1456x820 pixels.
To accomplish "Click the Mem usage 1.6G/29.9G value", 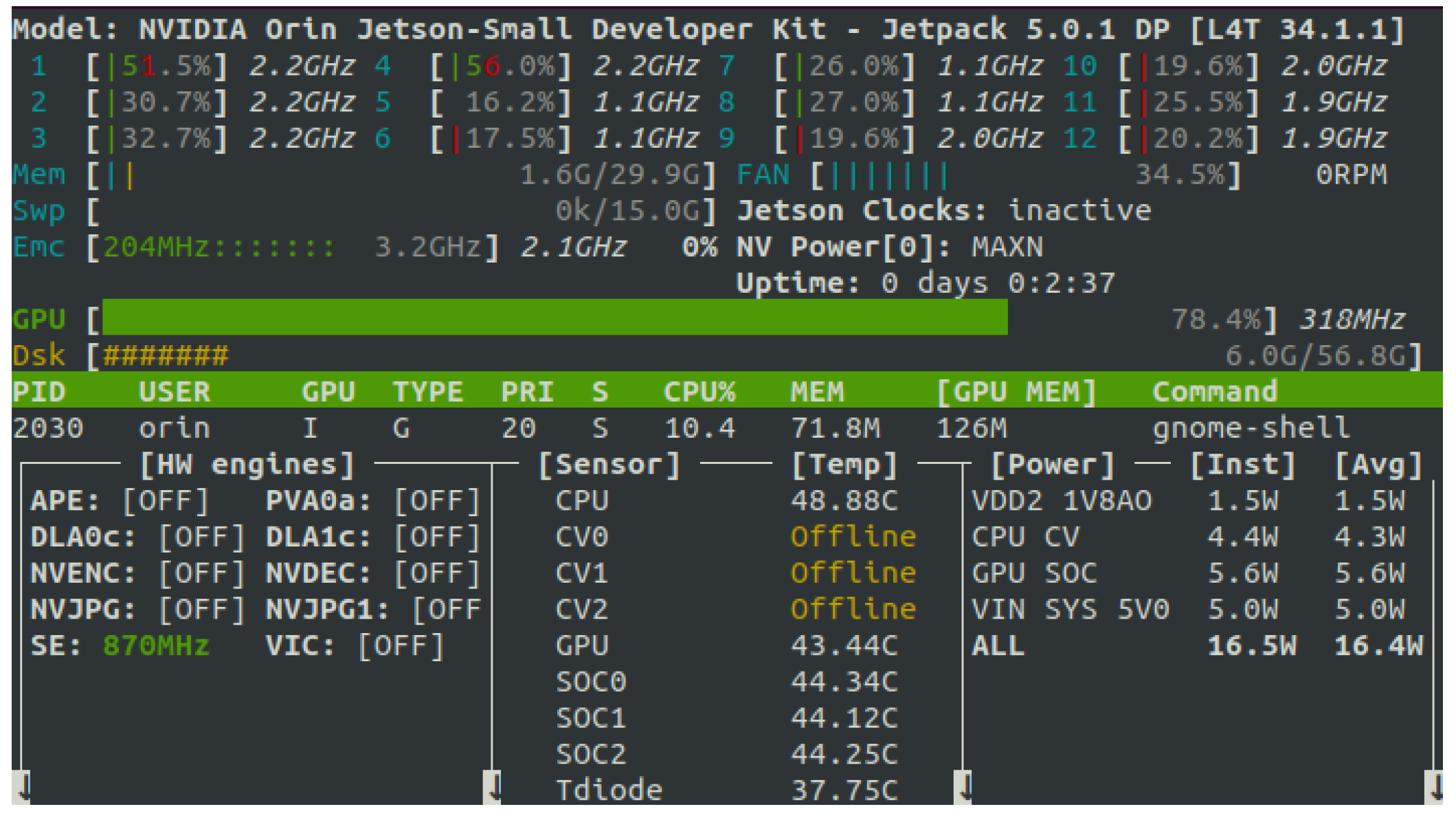I will coord(611,175).
